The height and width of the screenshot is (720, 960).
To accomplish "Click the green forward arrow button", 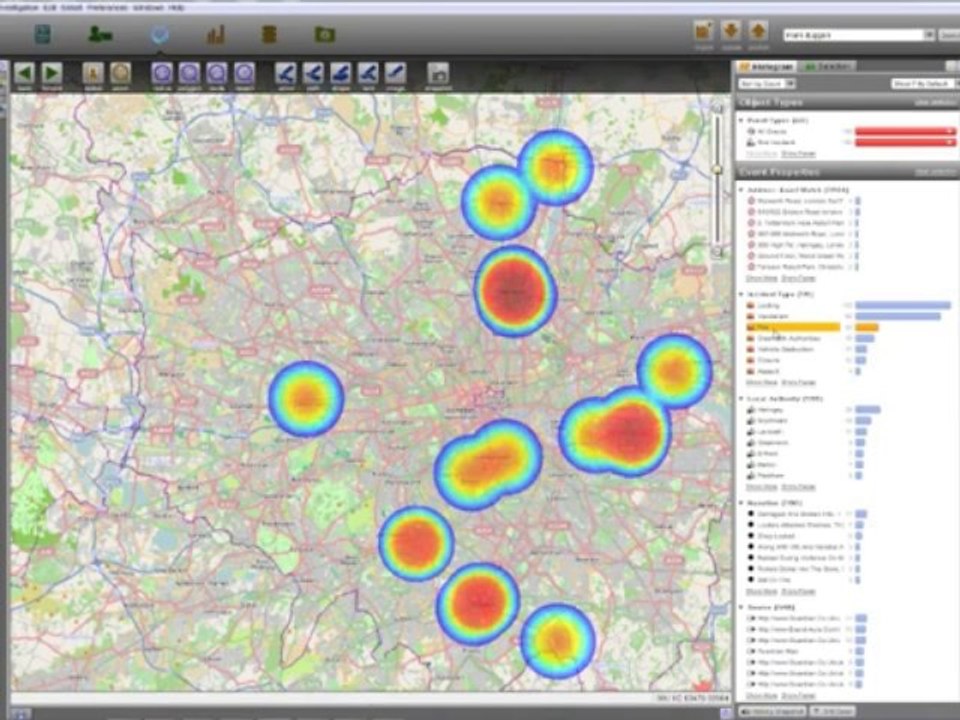I will (x=51, y=73).
